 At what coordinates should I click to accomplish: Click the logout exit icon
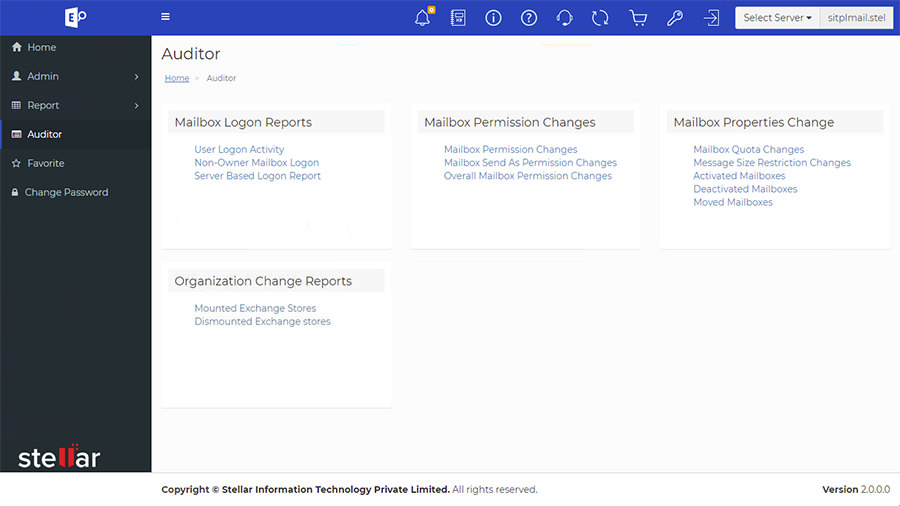point(711,18)
